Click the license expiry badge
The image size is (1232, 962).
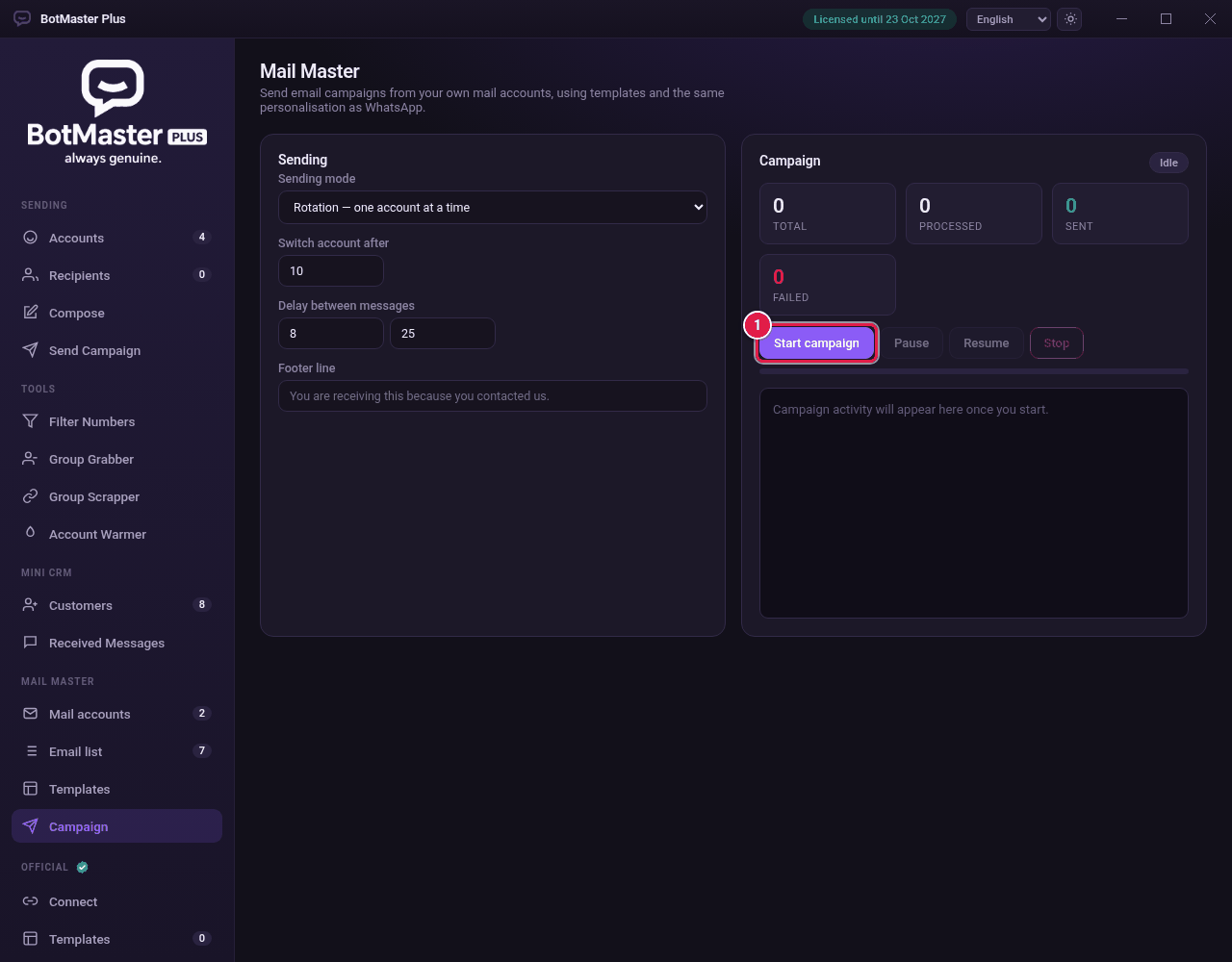tap(880, 19)
